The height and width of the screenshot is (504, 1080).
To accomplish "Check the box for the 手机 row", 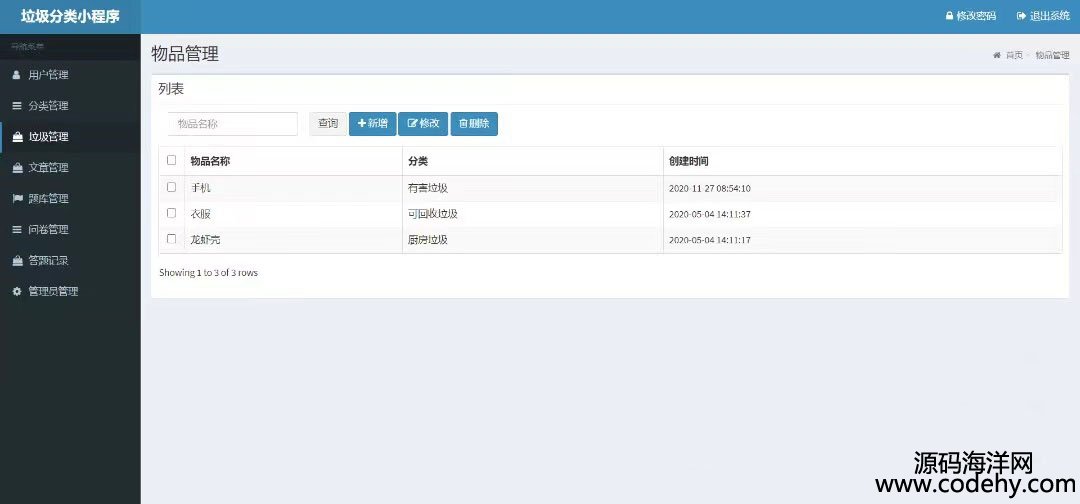I will [172, 187].
